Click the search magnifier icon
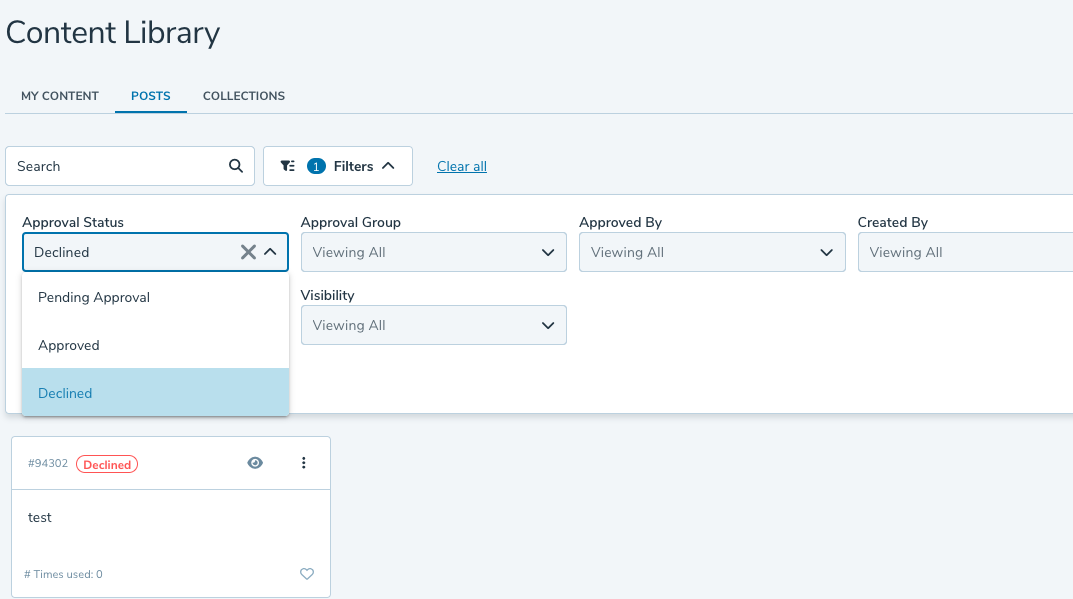The height and width of the screenshot is (599, 1073). 236,166
